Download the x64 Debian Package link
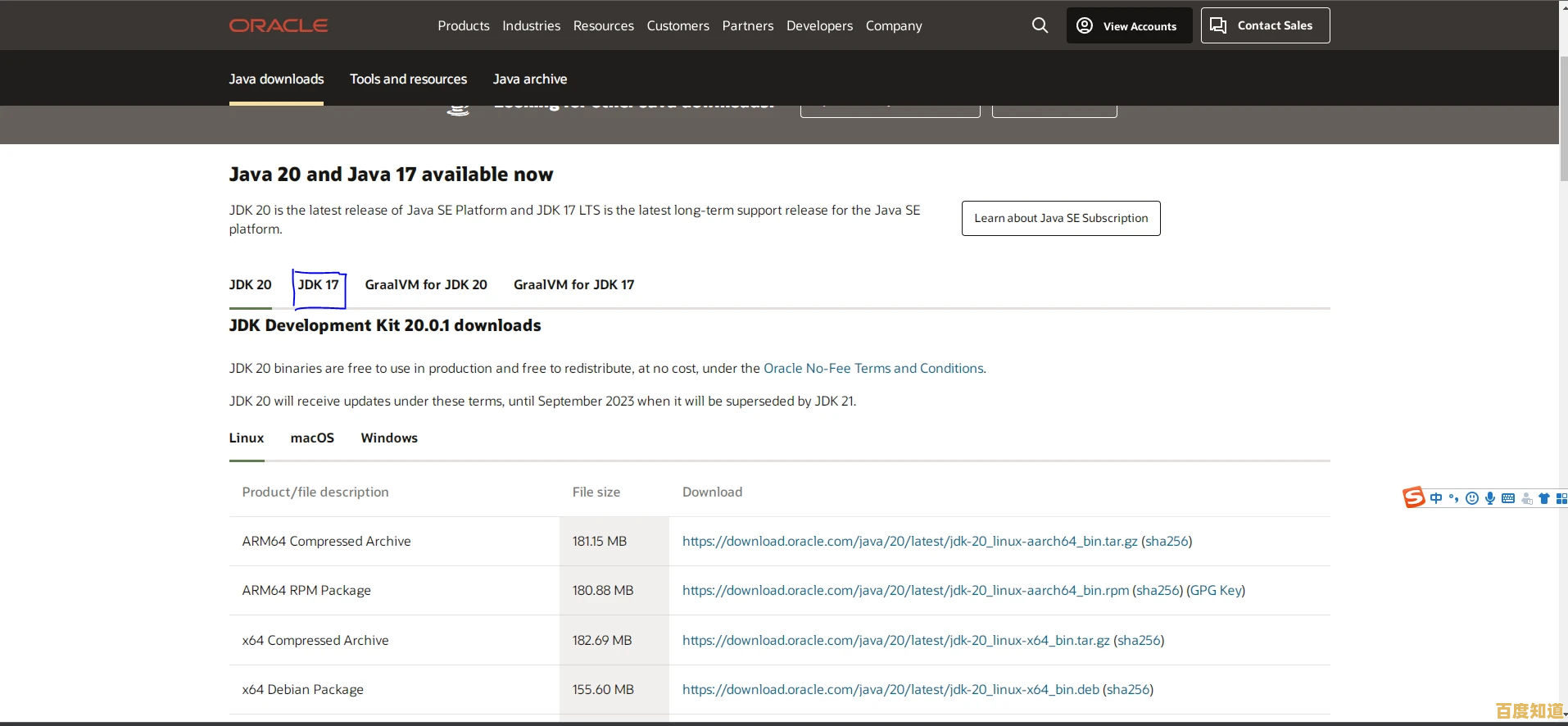1568x726 pixels. pyautogui.click(x=890, y=690)
